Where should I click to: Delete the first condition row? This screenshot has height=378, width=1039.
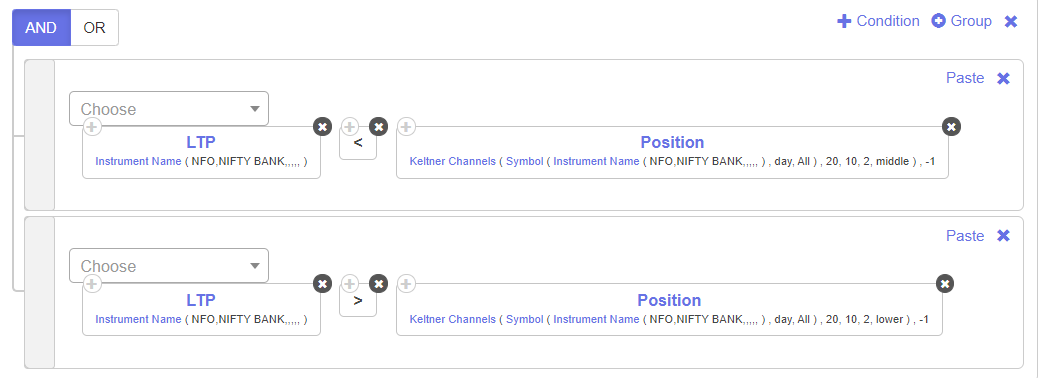pos(1003,78)
